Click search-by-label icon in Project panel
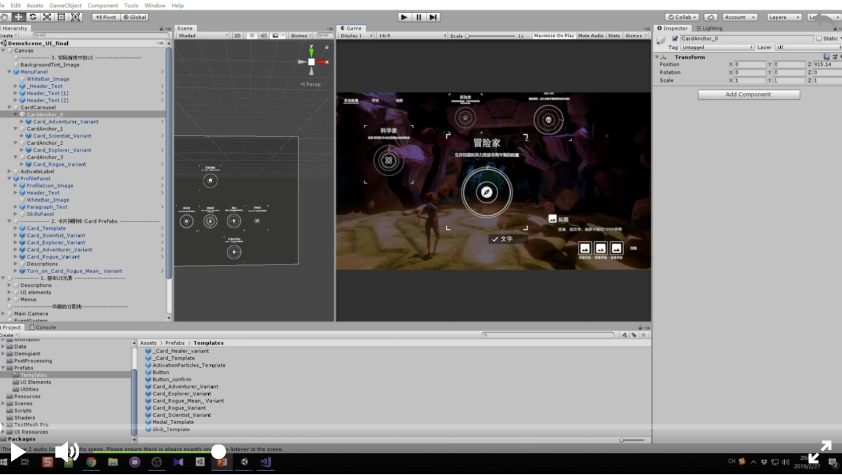The image size is (842, 475). 634,335
